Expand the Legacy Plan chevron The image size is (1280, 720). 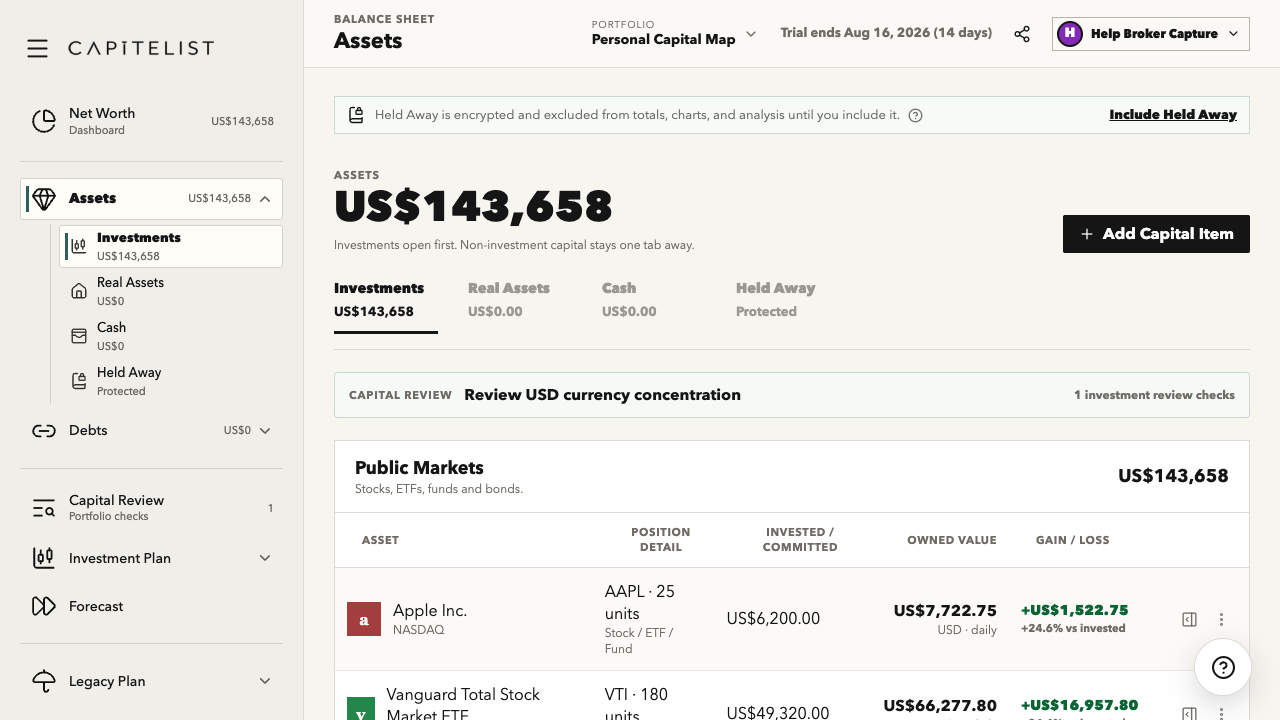coord(265,681)
